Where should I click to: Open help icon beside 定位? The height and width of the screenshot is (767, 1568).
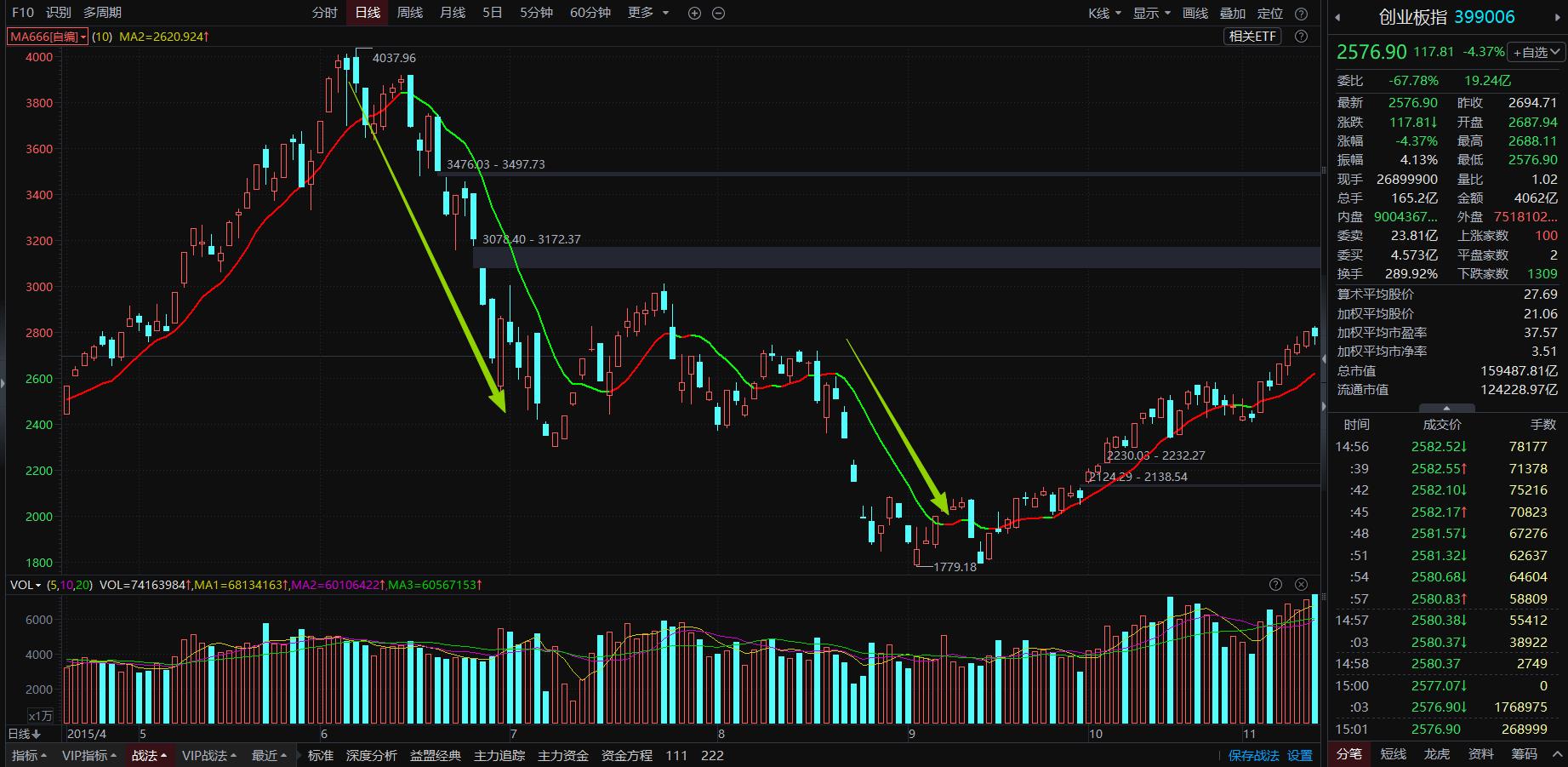[1301, 13]
